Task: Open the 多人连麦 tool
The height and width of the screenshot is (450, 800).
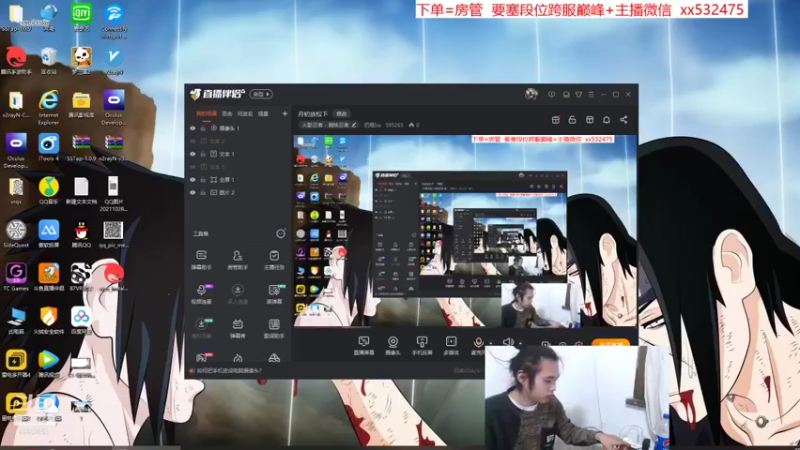Action: [x=237, y=294]
